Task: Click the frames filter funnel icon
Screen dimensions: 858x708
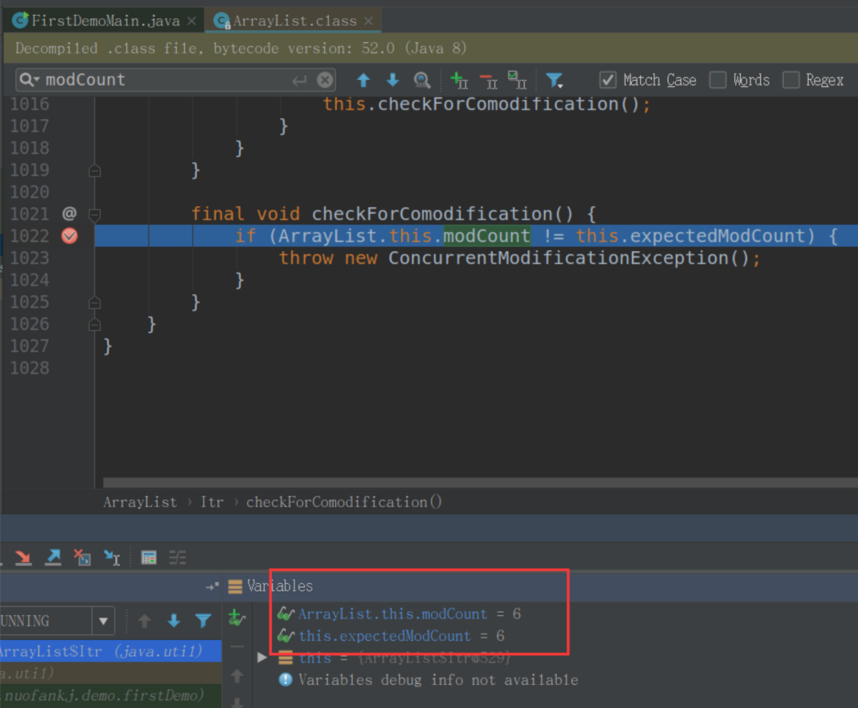Action: click(x=203, y=621)
